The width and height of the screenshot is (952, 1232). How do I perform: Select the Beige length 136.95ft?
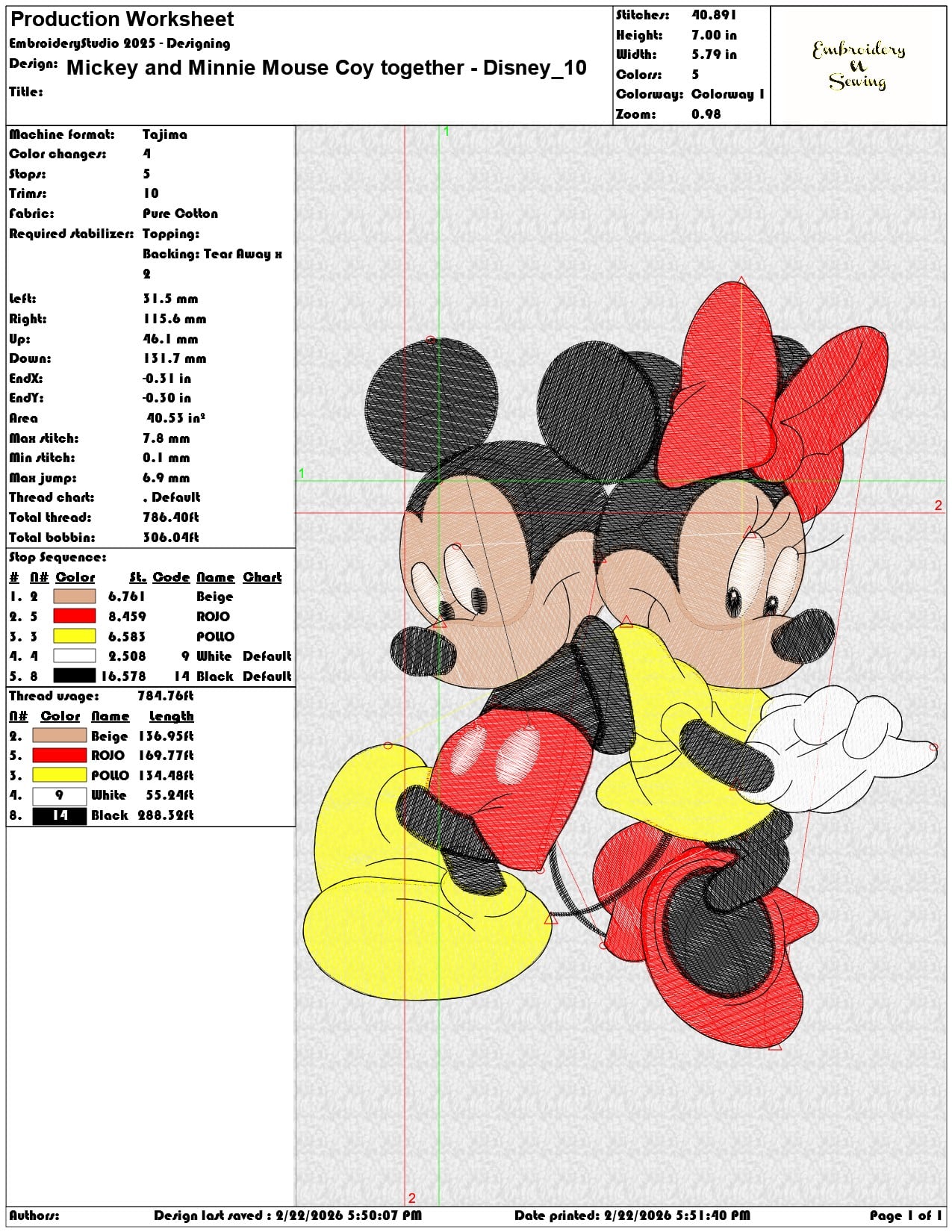pos(166,736)
